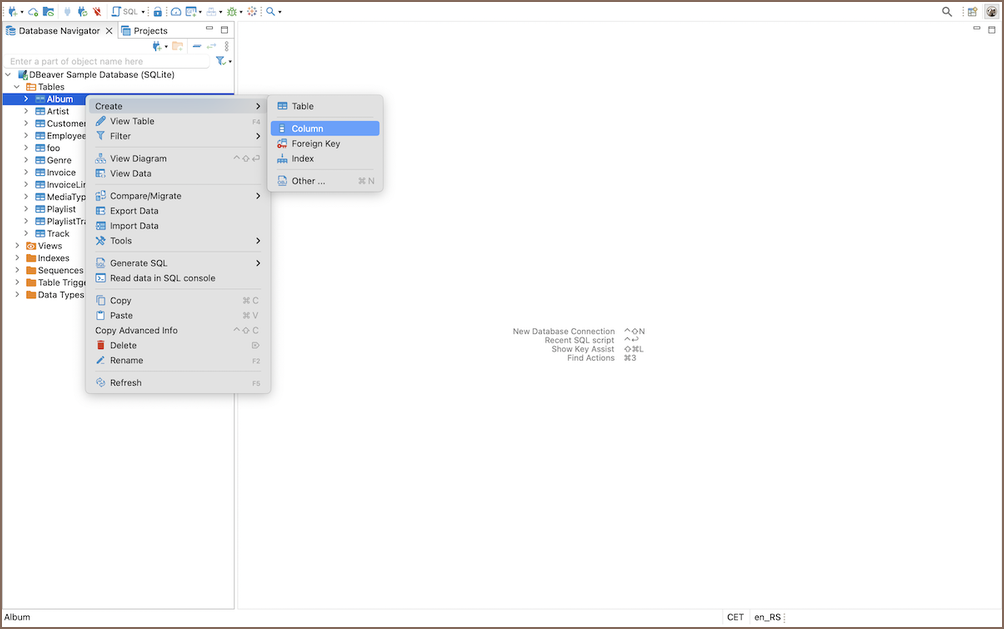Viewport: 1004px width, 629px height.
Task: Click the red Disconnect plug icon
Action: (x=96, y=11)
